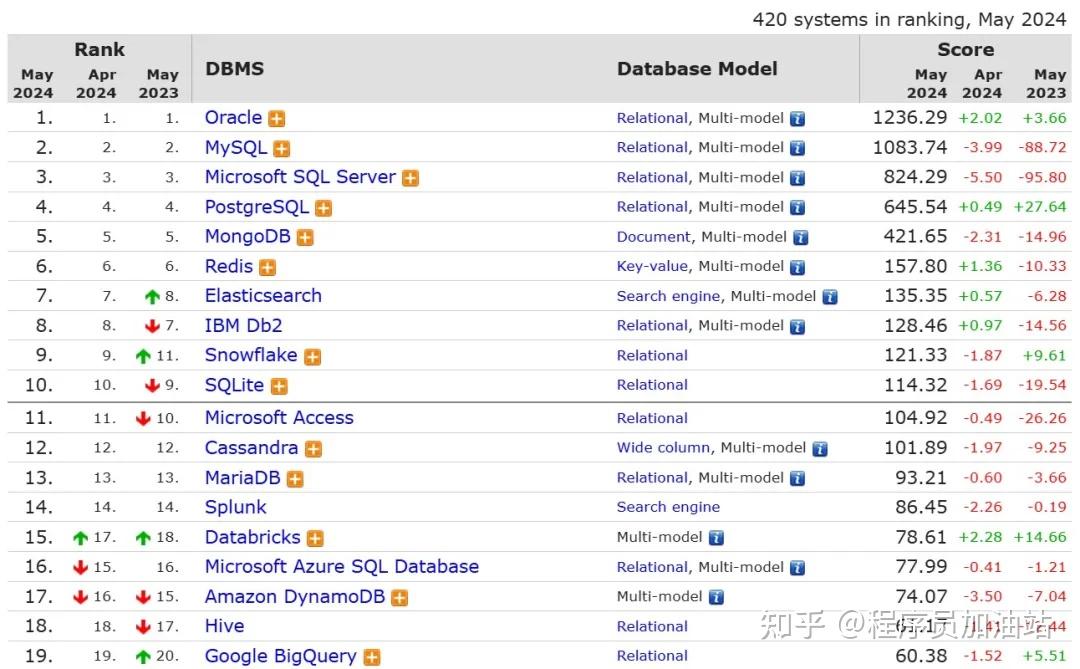
Task: Click the orange plus icon after PostgreSQL
Action: pos(323,208)
